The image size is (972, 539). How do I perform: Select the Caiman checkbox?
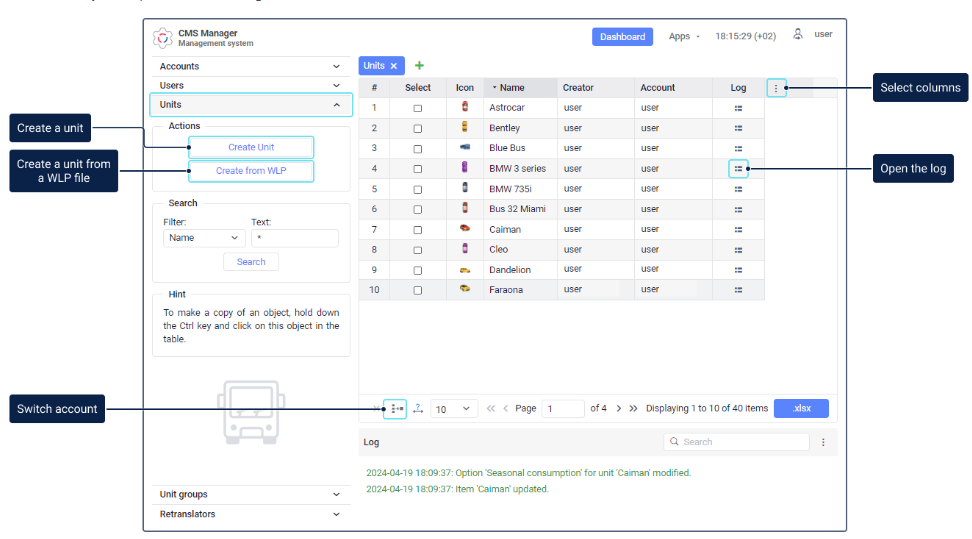[x=418, y=230]
